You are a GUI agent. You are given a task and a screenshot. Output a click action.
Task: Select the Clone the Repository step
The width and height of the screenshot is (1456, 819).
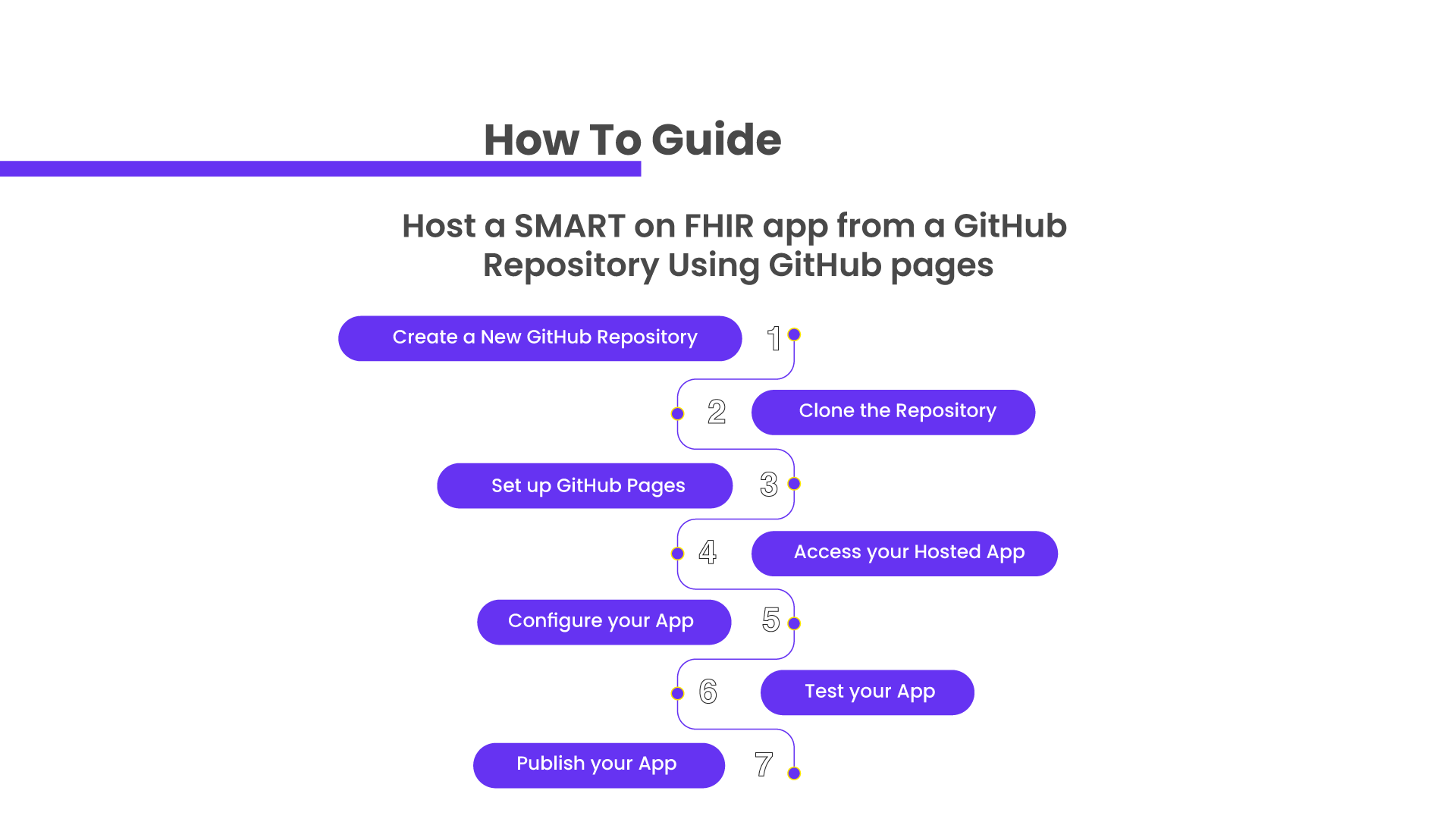click(x=897, y=410)
